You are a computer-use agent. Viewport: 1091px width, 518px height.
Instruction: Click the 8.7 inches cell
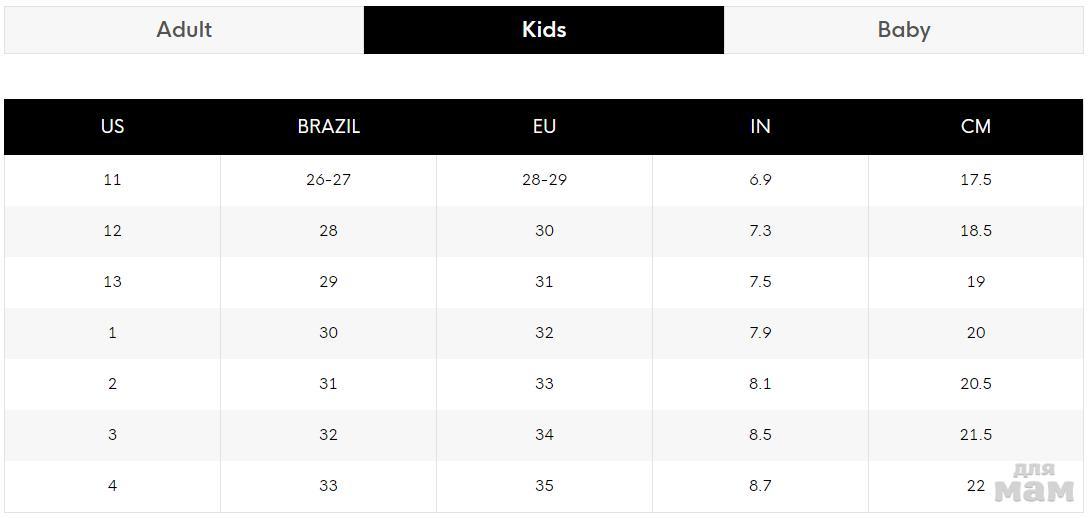(x=760, y=486)
